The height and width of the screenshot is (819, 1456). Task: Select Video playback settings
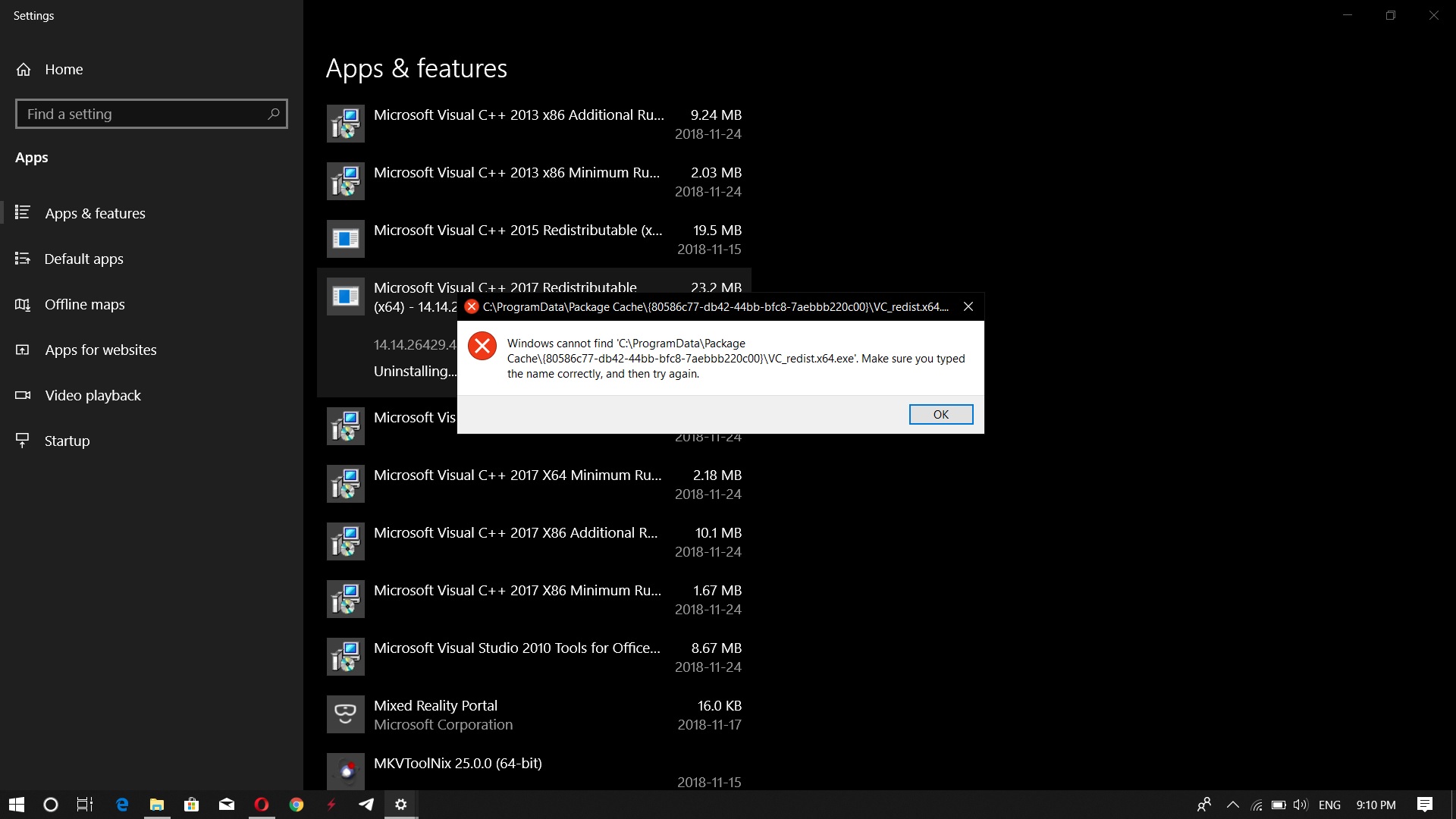(x=93, y=395)
